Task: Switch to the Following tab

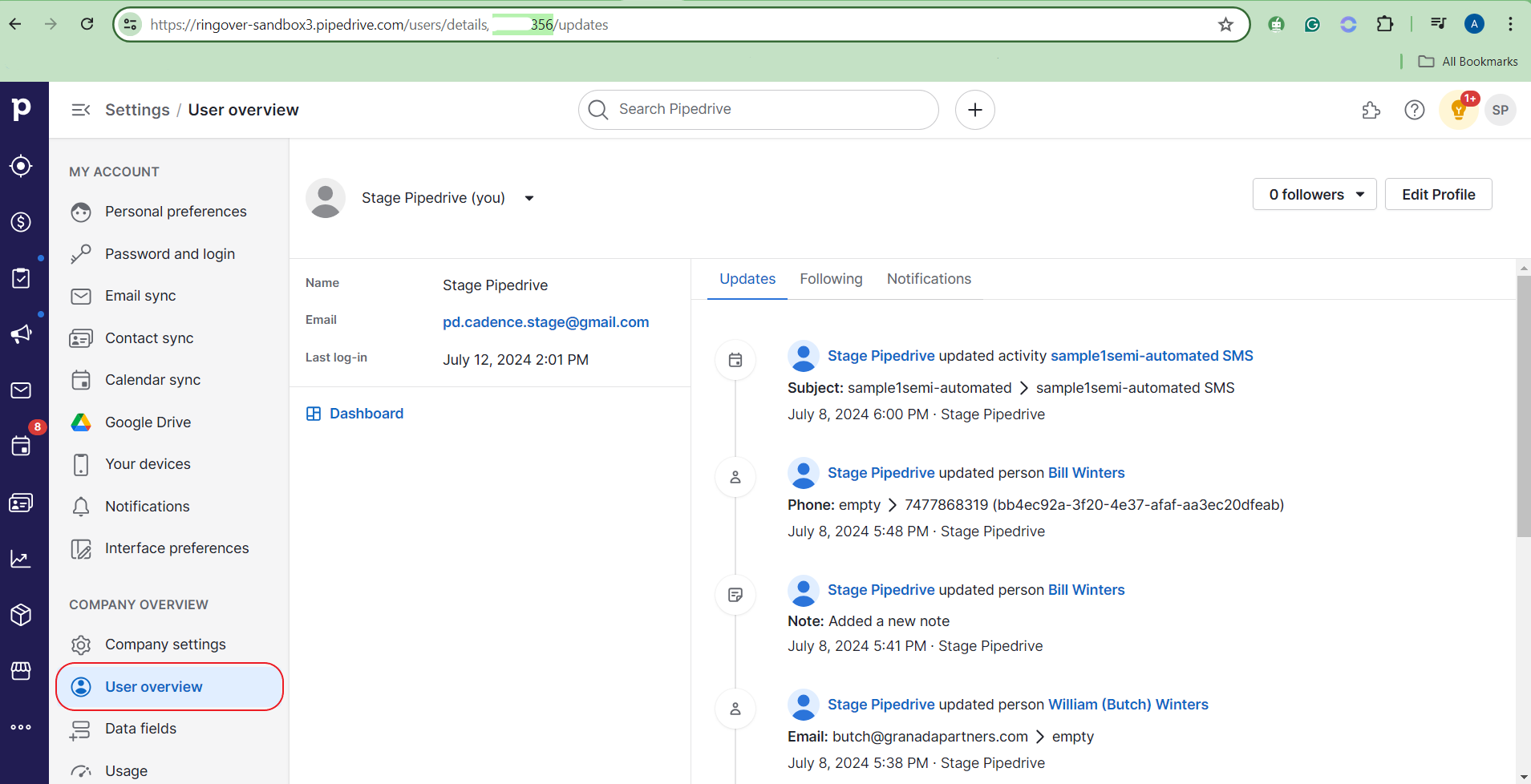Action: 831,279
